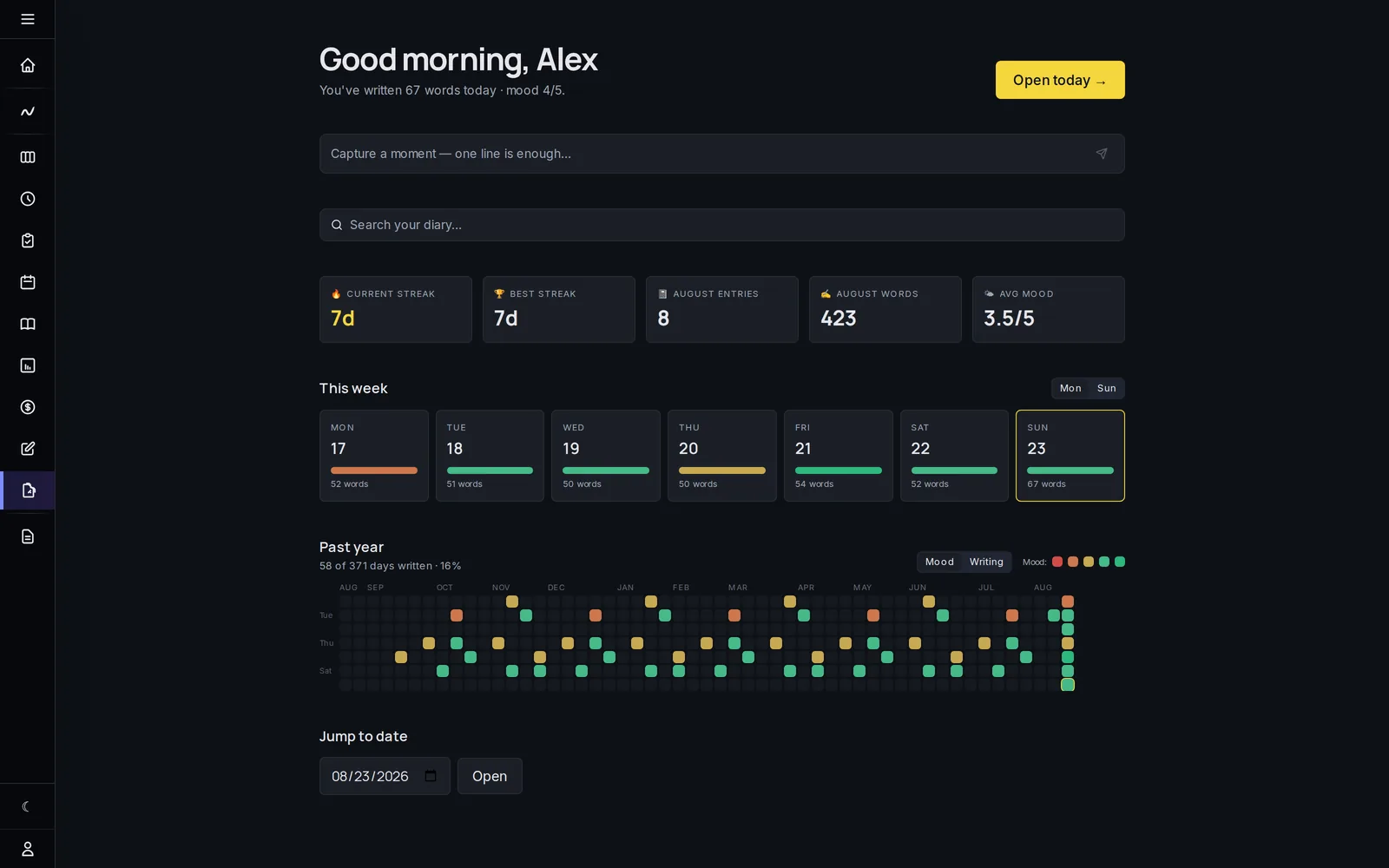Click the user profile icon

(x=28, y=849)
